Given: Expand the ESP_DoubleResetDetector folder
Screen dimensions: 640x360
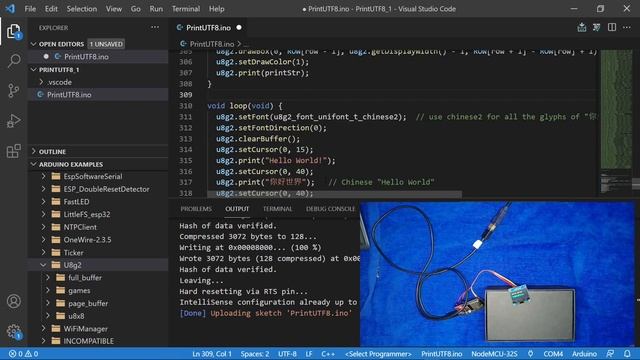Looking at the screenshot, I should point(43,189).
